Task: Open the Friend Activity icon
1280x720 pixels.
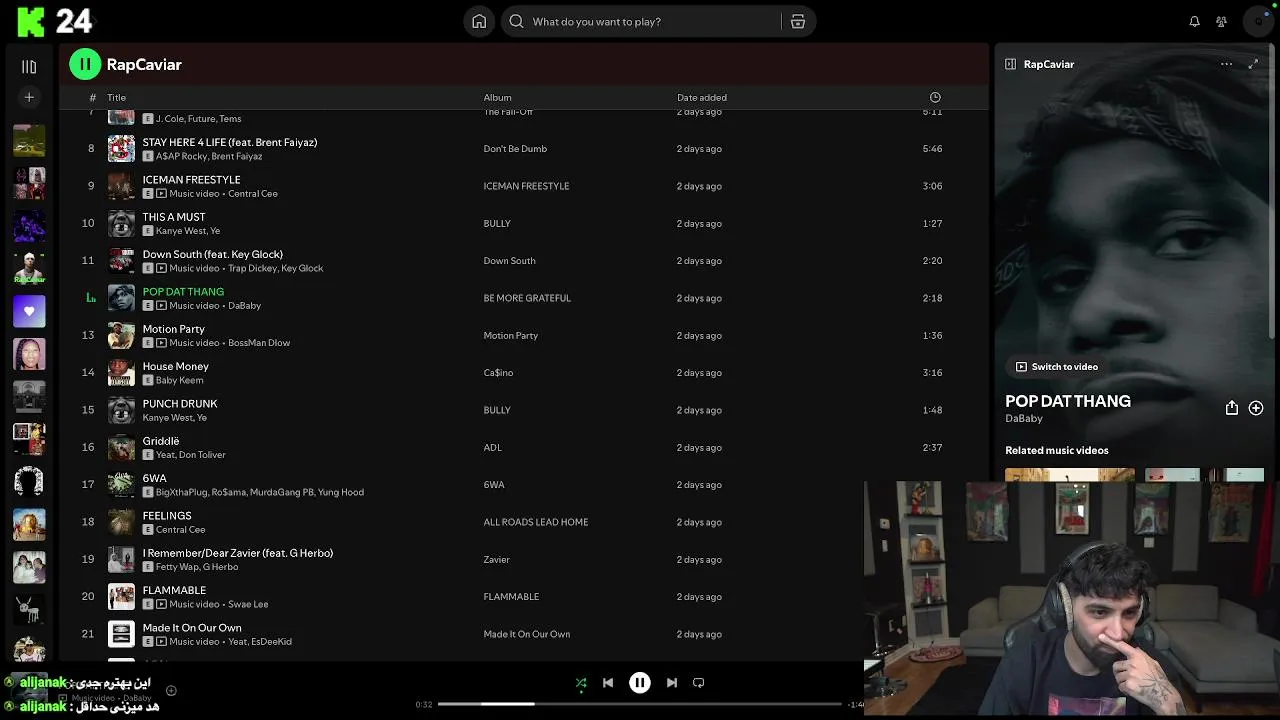Action: pos(1221,21)
